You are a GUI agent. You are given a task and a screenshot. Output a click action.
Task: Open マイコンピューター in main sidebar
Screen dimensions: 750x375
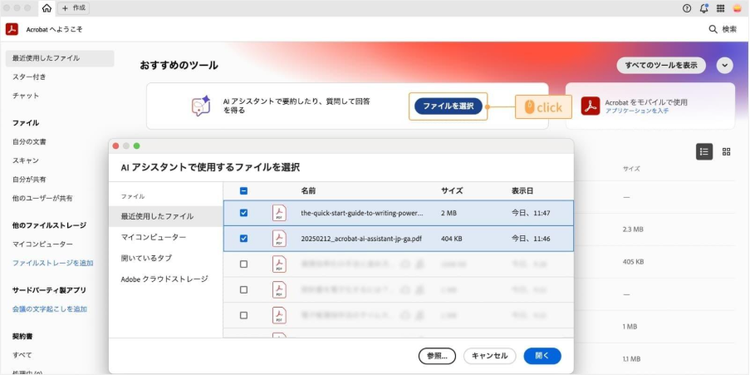click(43, 244)
